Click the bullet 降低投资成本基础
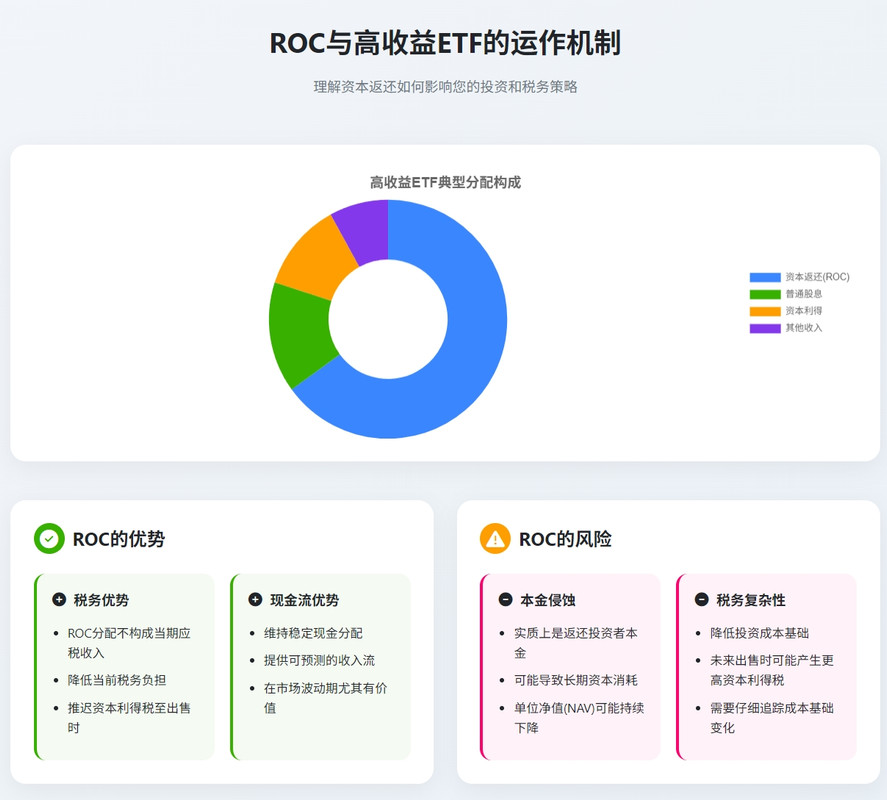Screen dimensions: 887x800 tap(759, 633)
